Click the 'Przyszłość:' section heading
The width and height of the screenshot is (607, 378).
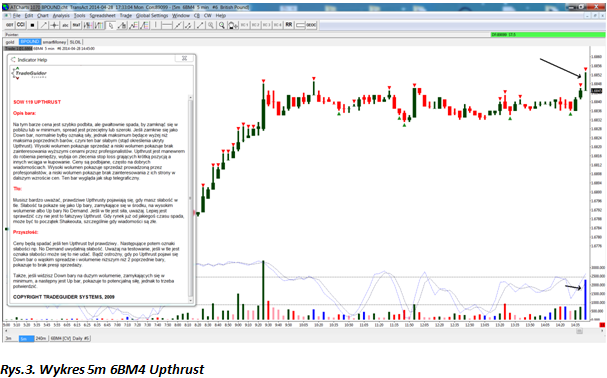pos(26,232)
